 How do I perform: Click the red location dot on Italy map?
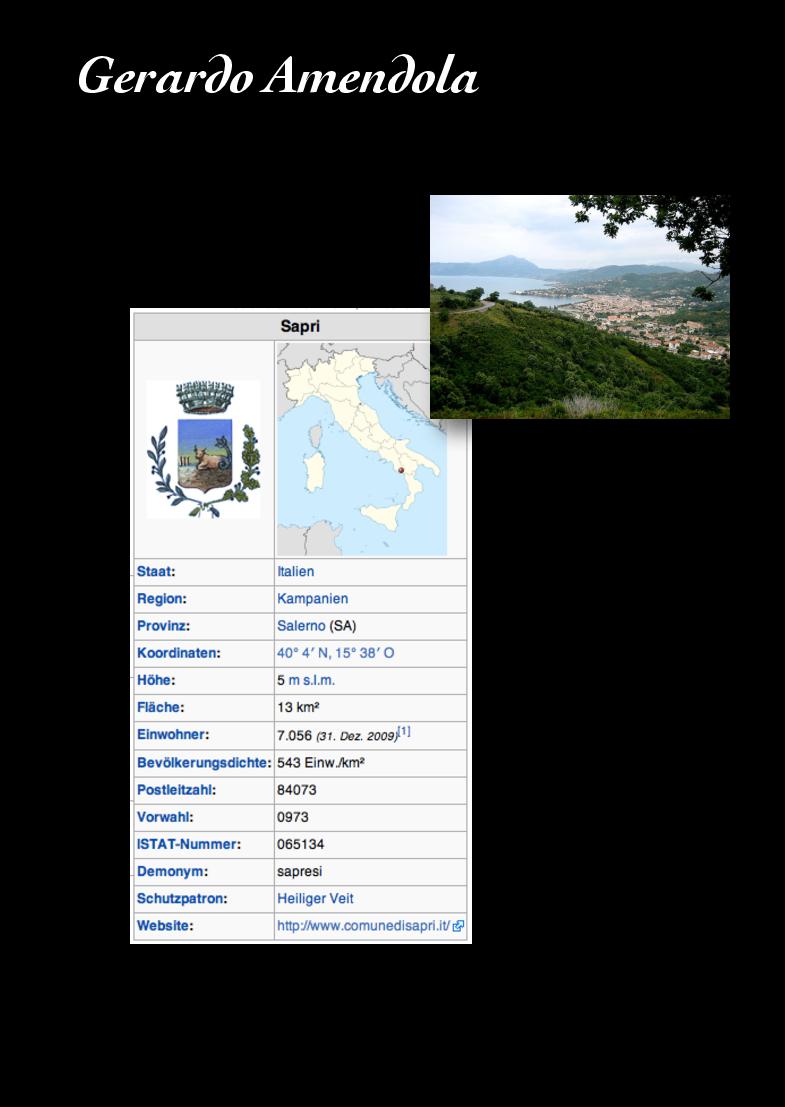point(399,469)
